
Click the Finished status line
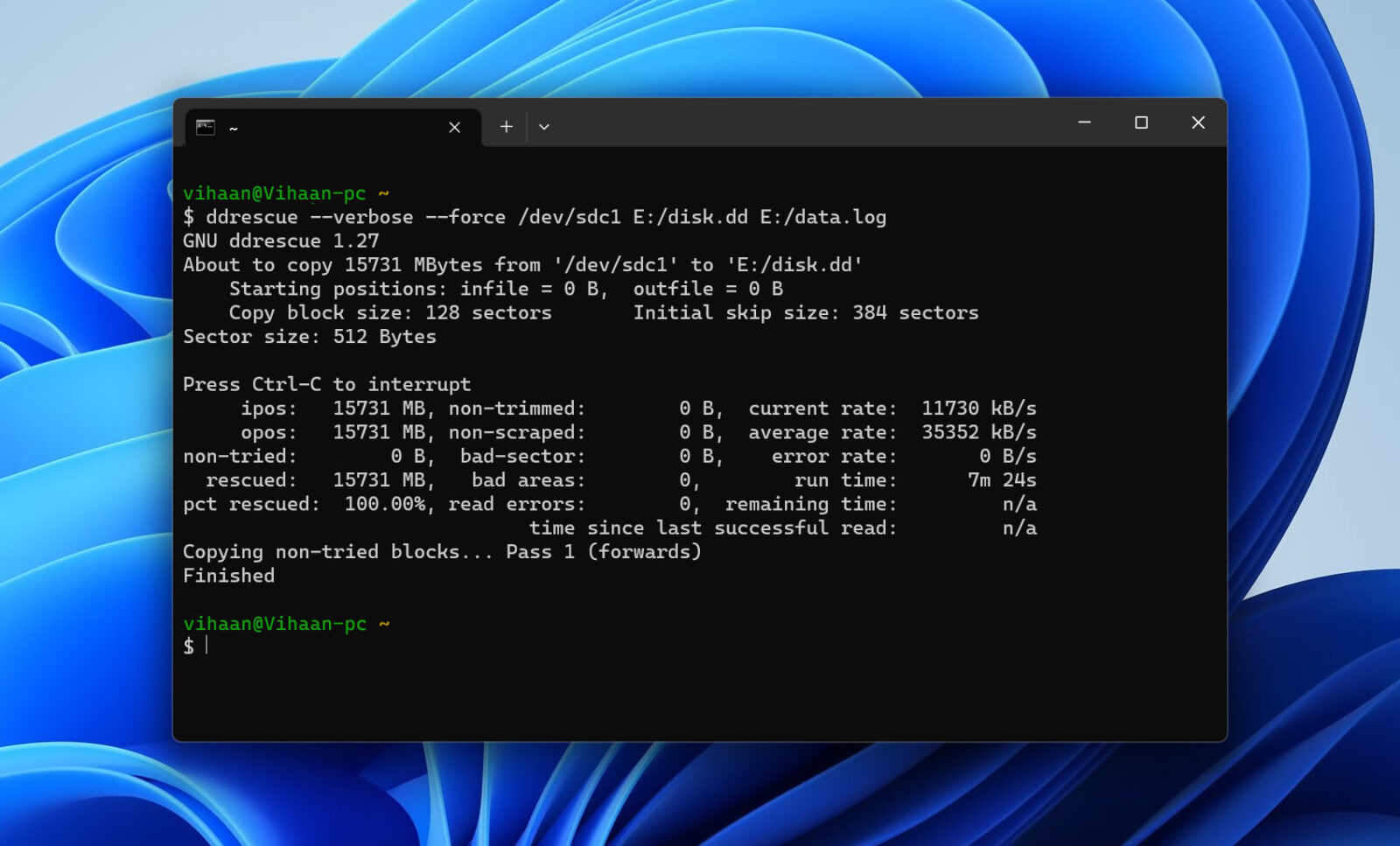(x=228, y=576)
